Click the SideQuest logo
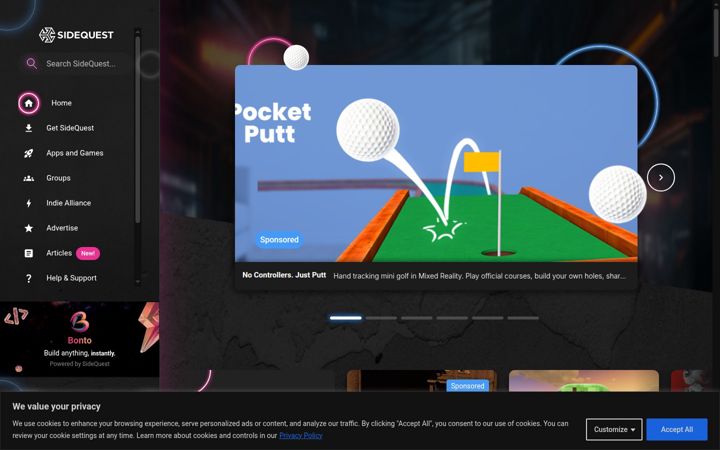The width and height of the screenshot is (720, 450). click(x=76, y=35)
